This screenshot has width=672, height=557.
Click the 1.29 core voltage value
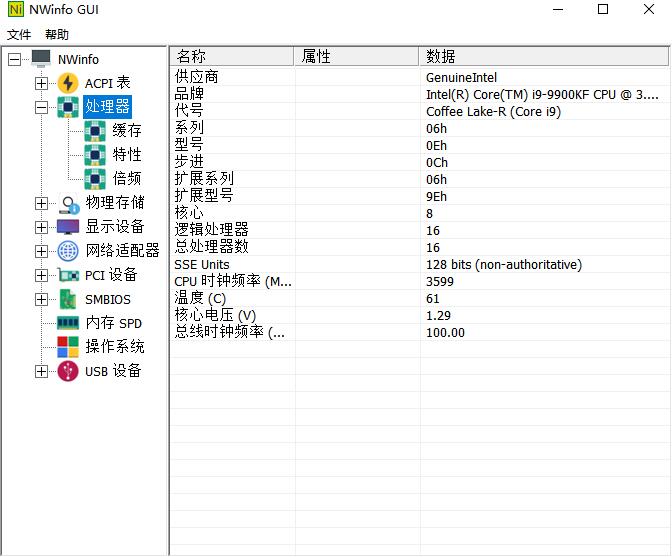[x=438, y=316]
